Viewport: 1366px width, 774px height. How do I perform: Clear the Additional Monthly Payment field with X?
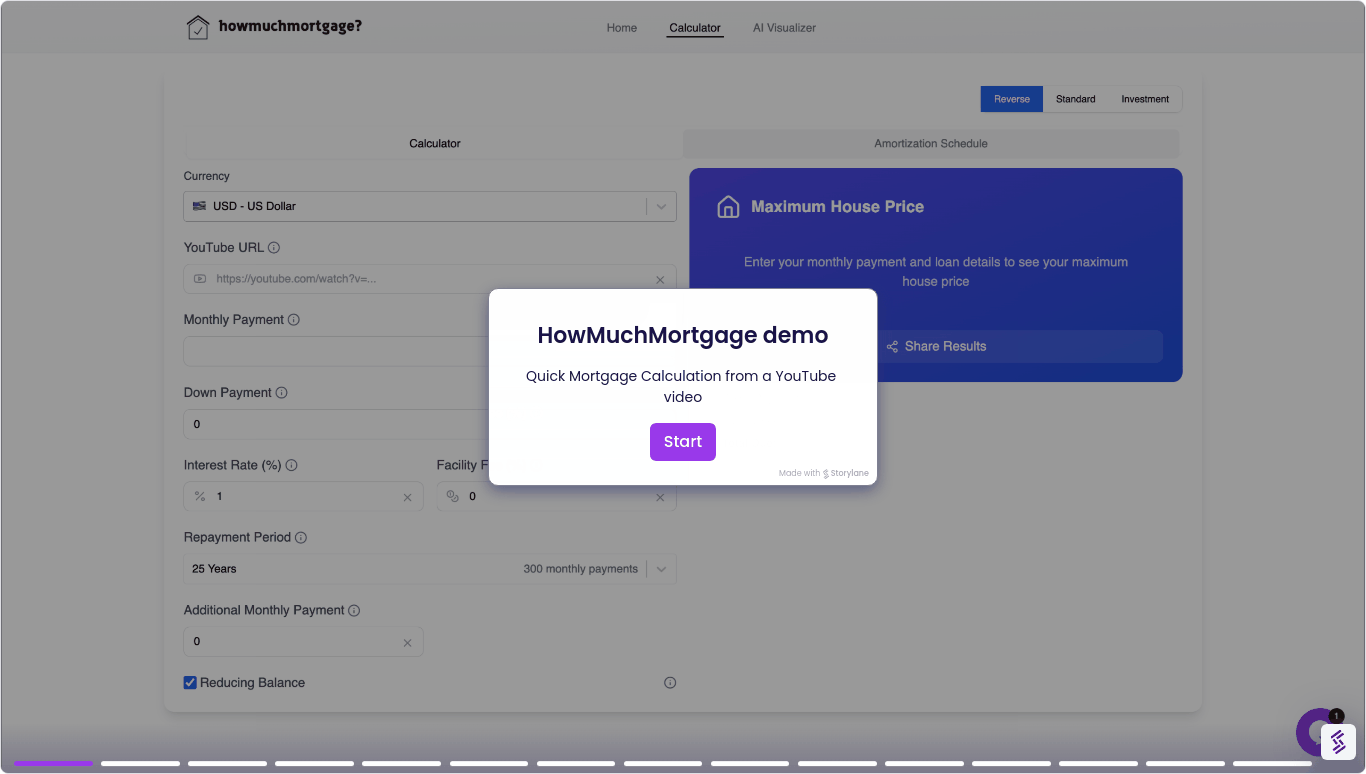coord(407,642)
